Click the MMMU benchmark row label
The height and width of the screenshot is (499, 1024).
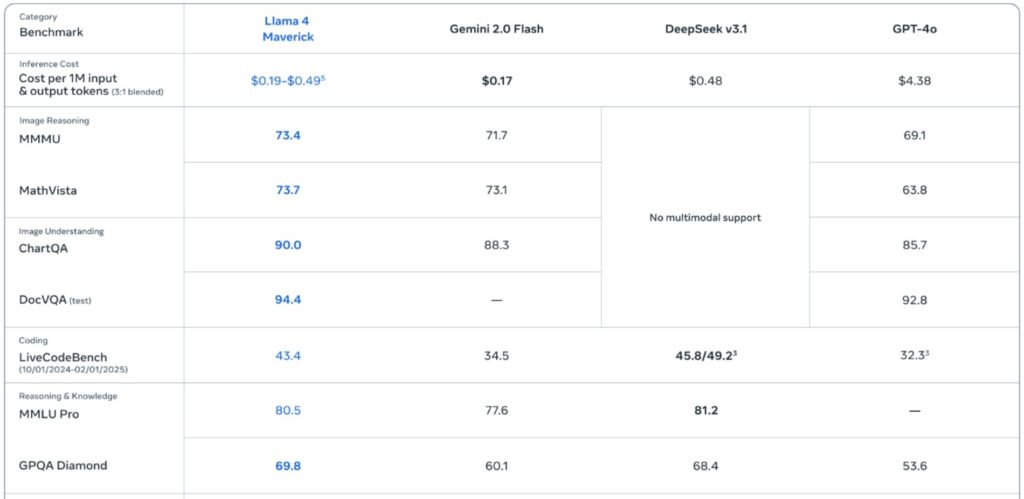pyautogui.click(x=40, y=139)
